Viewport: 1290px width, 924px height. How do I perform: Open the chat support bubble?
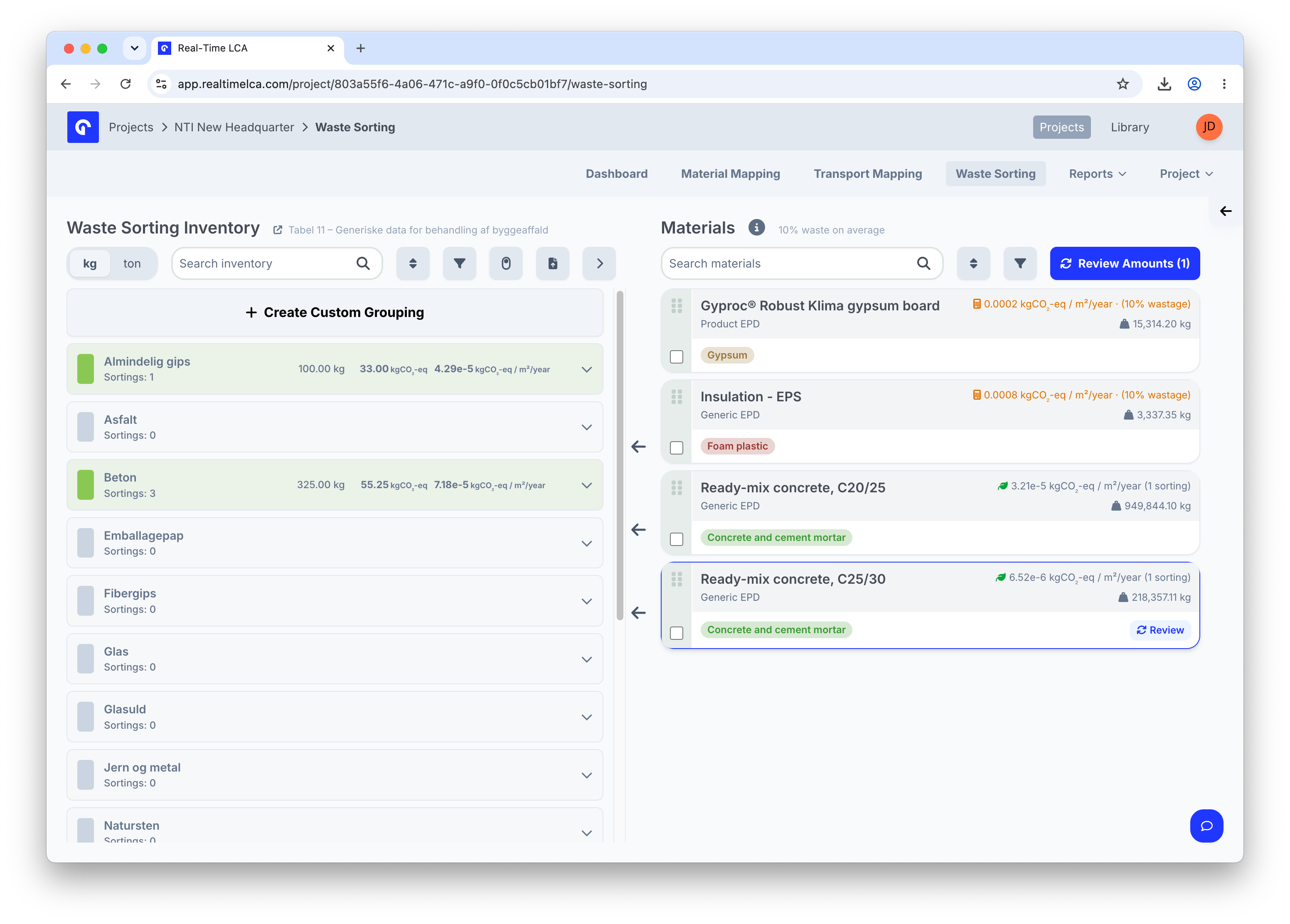click(1206, 826)
